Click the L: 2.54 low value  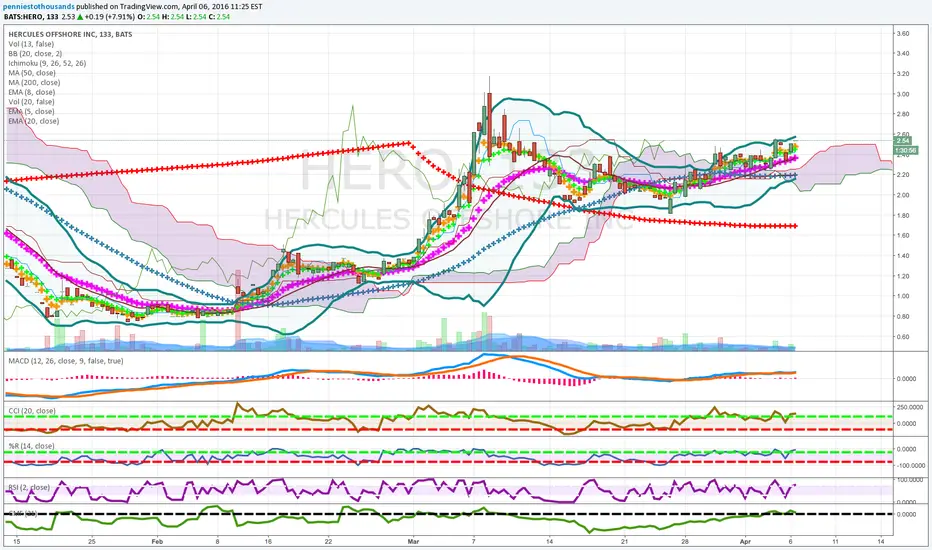pyautogui.click(x=196, y=17)
